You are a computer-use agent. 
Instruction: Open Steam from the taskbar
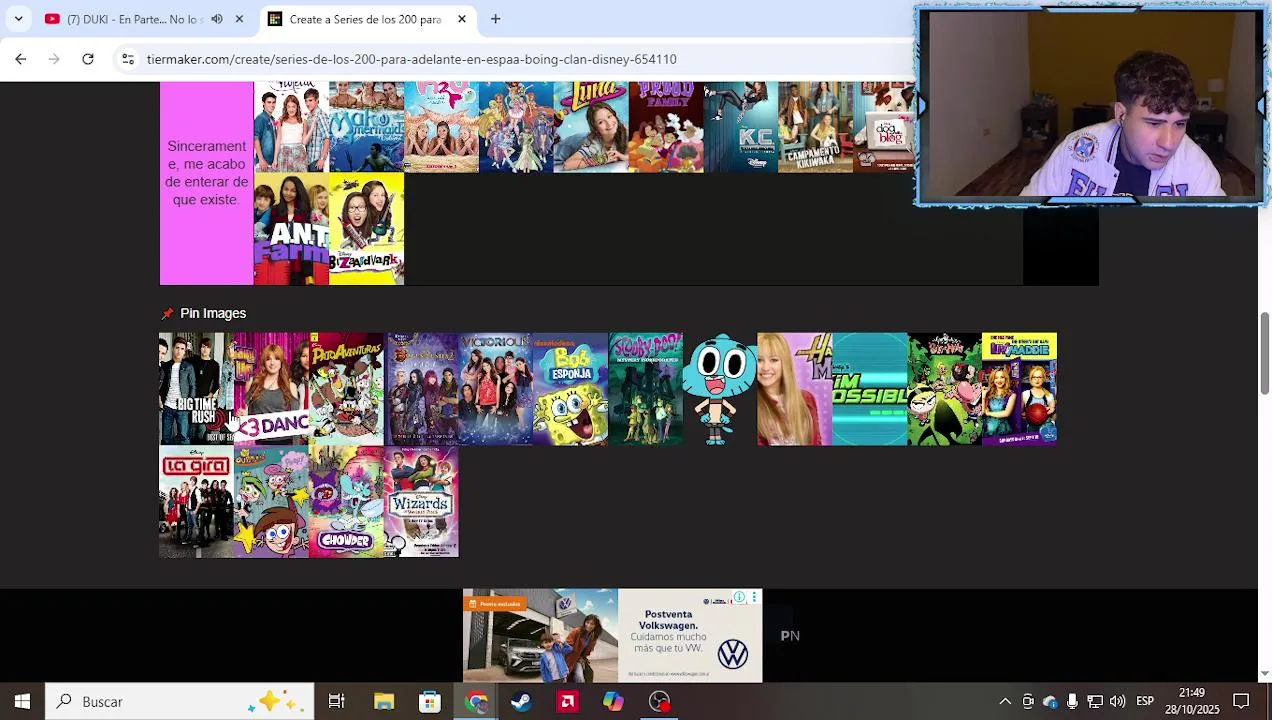click(x=521, y=701)
